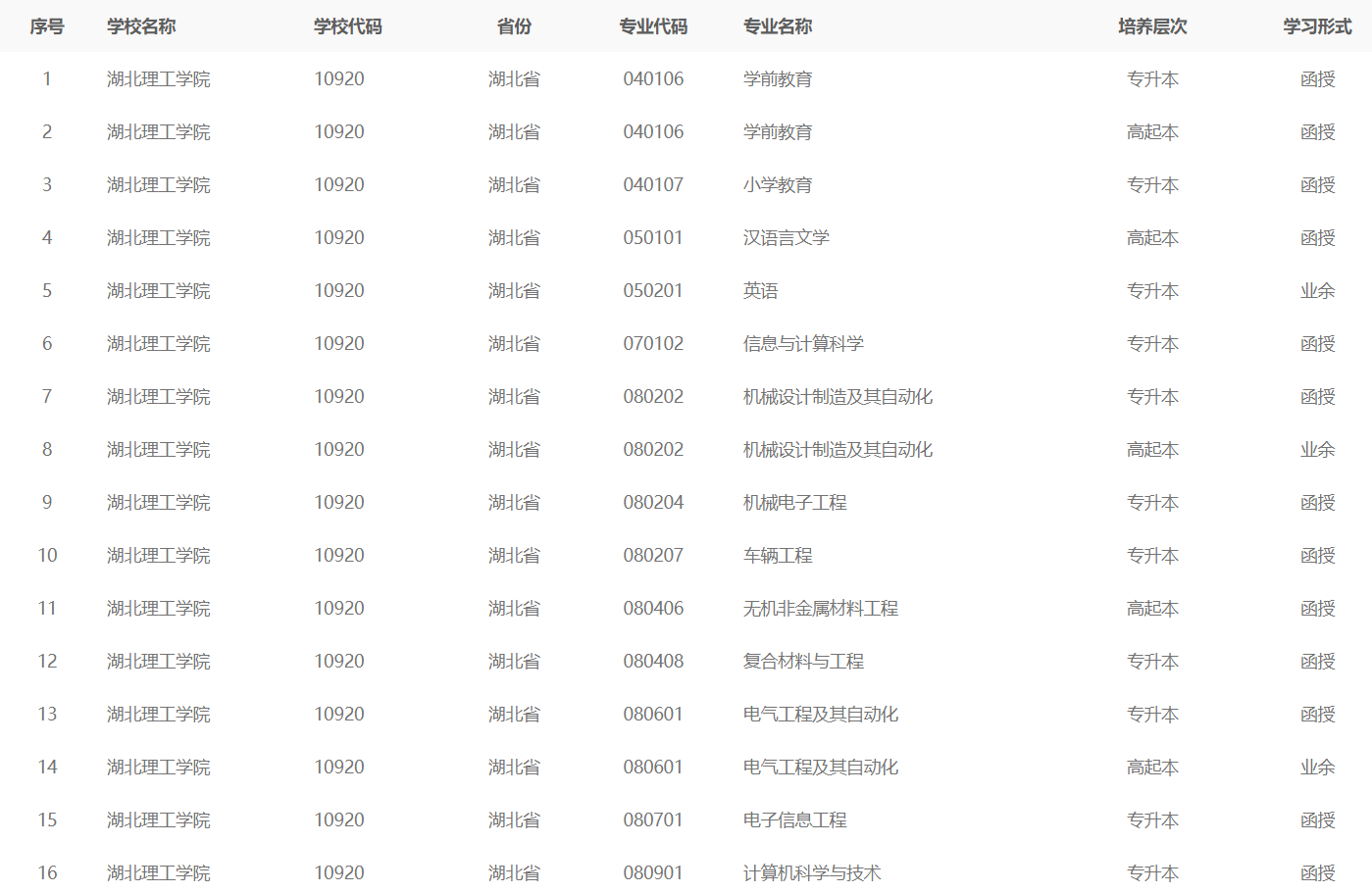Click 高起本 in row 2
This screenshot has width=1372, height=893.
pyautogui.click(x=1152, y=132)
